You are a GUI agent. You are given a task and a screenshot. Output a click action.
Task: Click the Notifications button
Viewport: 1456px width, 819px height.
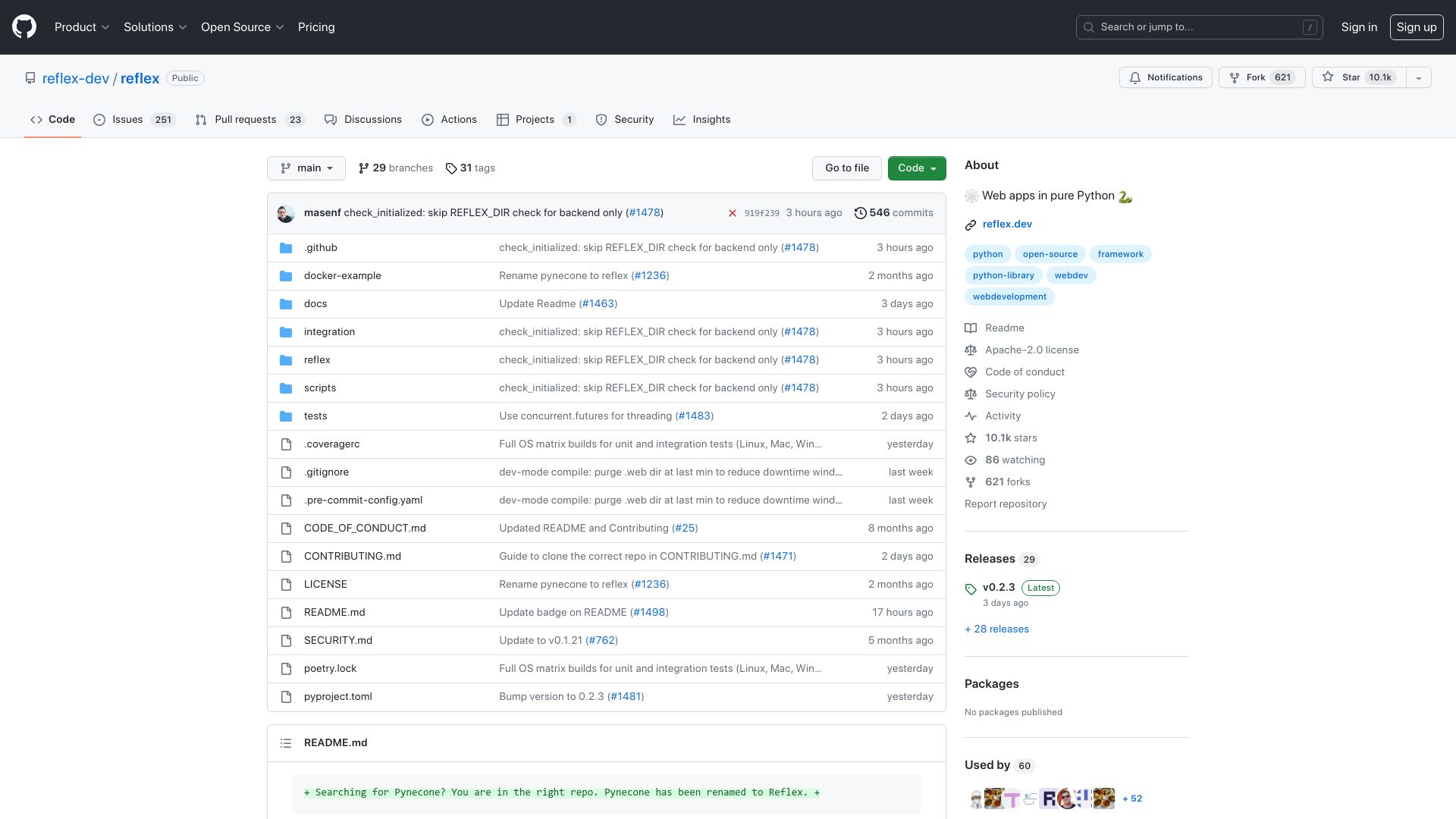pos(1166,77)
